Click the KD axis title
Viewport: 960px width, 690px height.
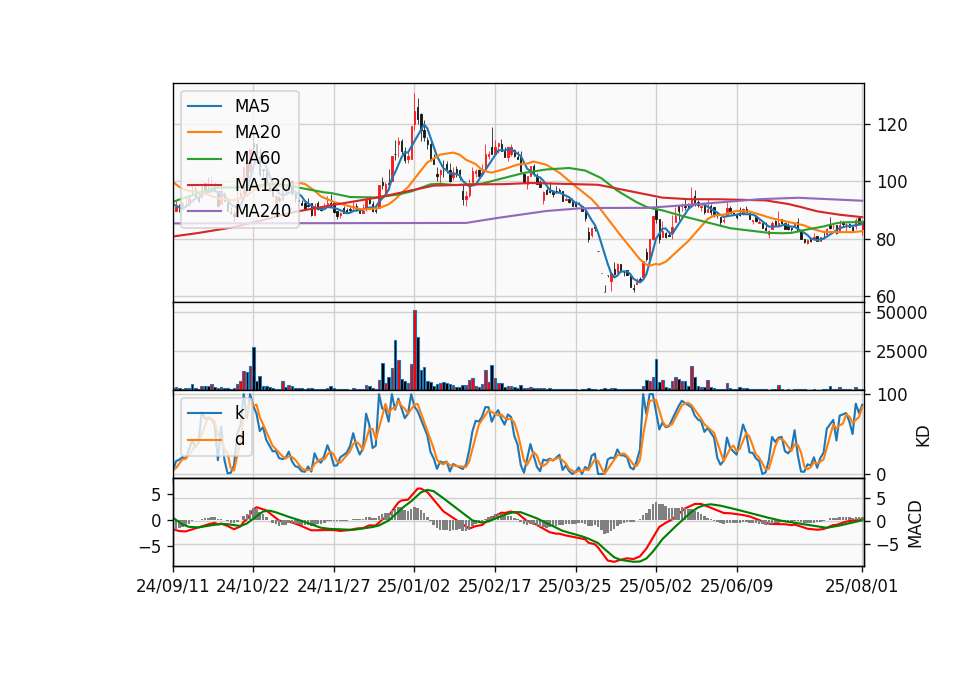(x=923, y=436)
